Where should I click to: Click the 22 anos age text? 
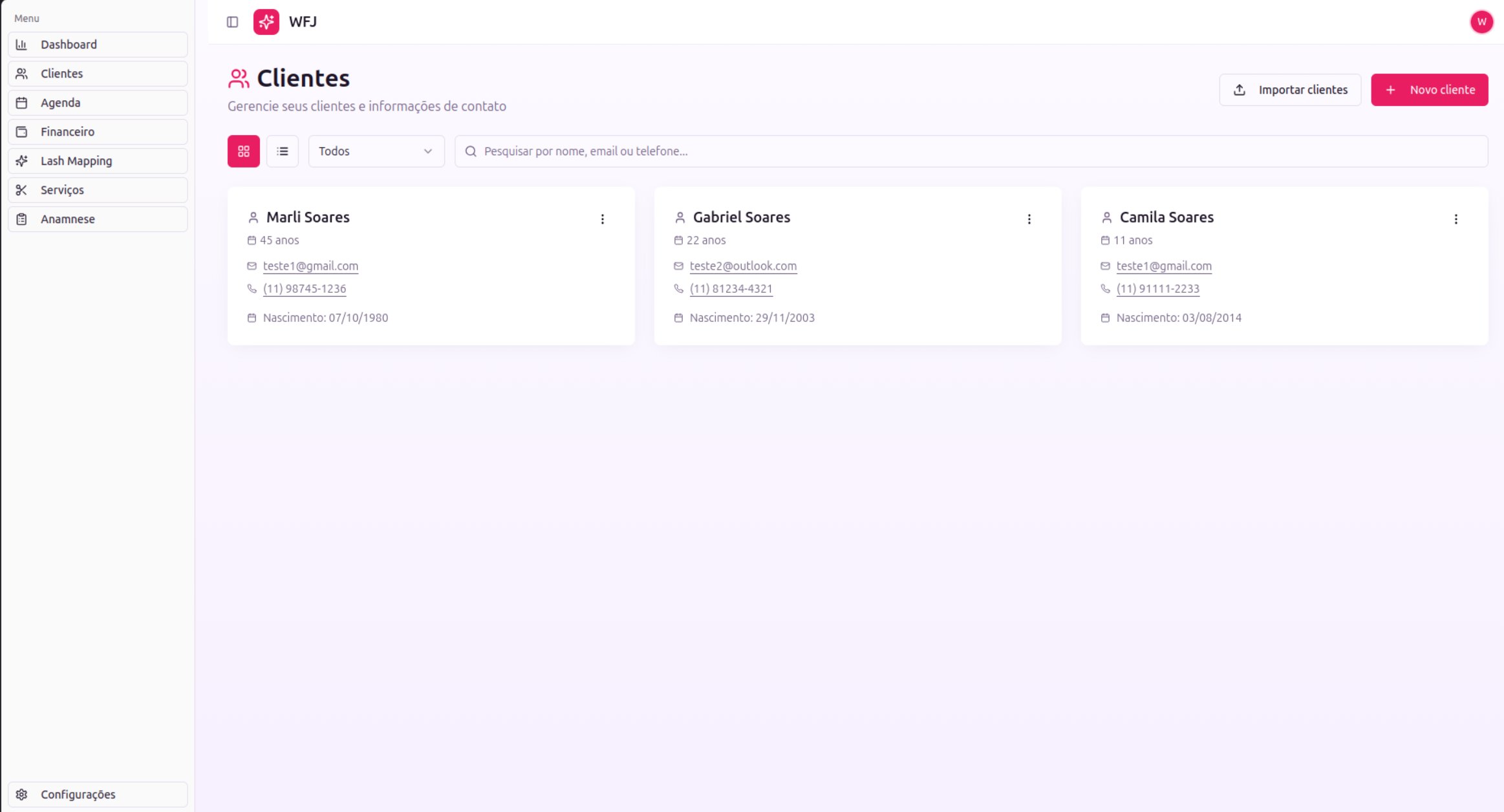706,240
